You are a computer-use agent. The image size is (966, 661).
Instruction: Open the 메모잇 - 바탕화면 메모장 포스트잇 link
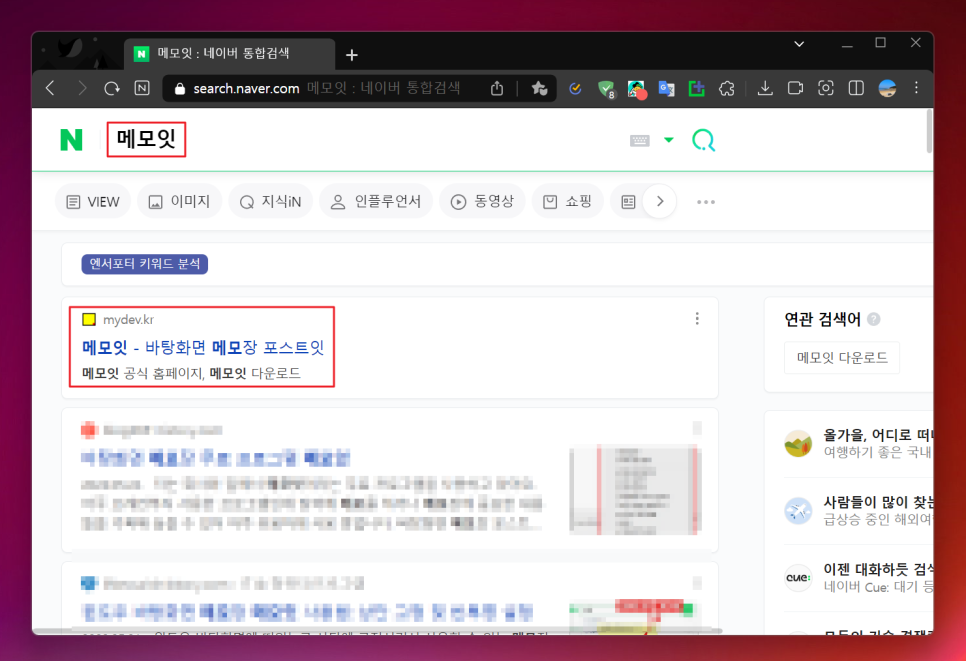(x=203, y=347)
